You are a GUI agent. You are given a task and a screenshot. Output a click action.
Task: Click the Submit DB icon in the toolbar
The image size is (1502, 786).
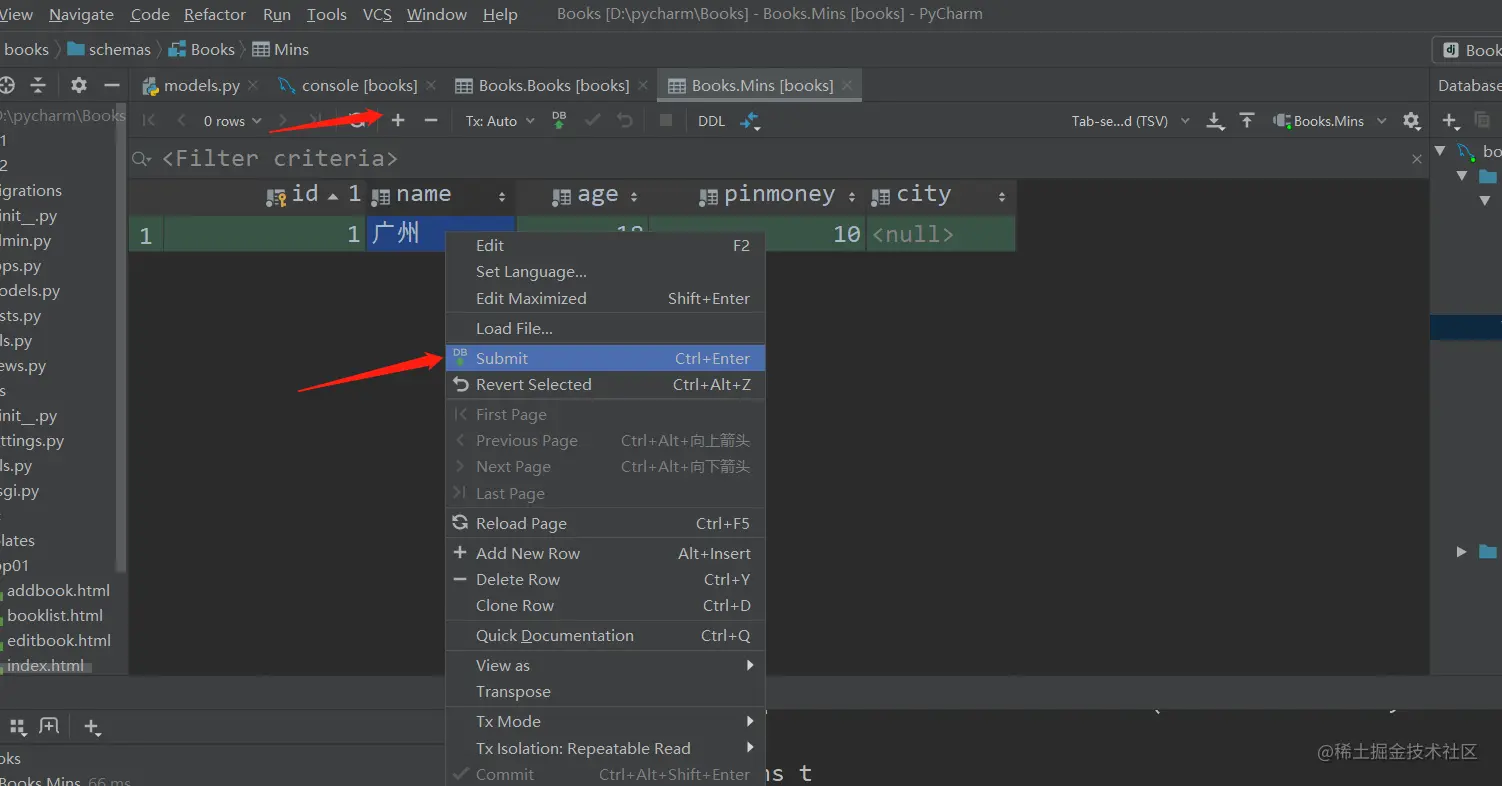tap(559, 121)
